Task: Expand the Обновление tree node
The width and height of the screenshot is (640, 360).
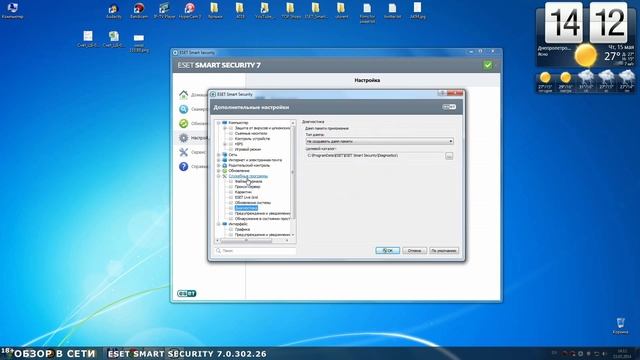Action: [219, 171]
